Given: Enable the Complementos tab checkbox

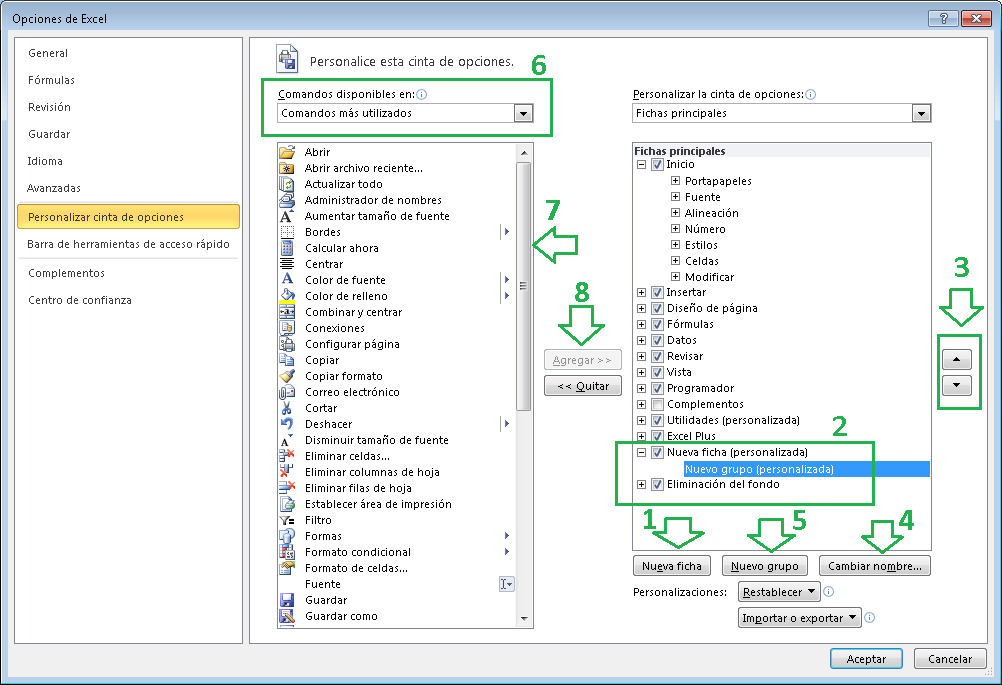Looking at the screenshot, I should 657,404.
